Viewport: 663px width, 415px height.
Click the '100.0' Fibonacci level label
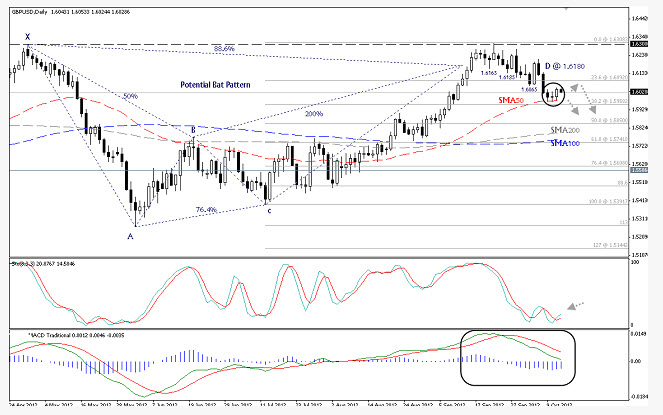click(608, 201)
